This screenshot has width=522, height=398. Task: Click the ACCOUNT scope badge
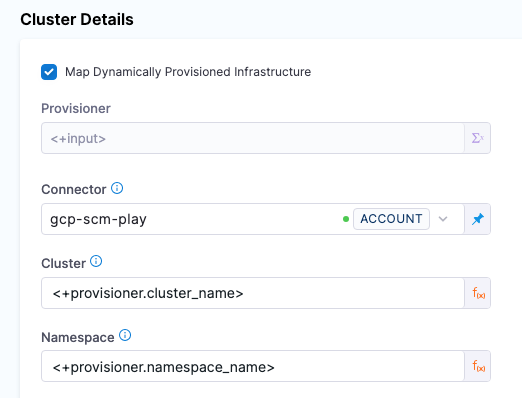pyautogui.click(x=391, y=219)
